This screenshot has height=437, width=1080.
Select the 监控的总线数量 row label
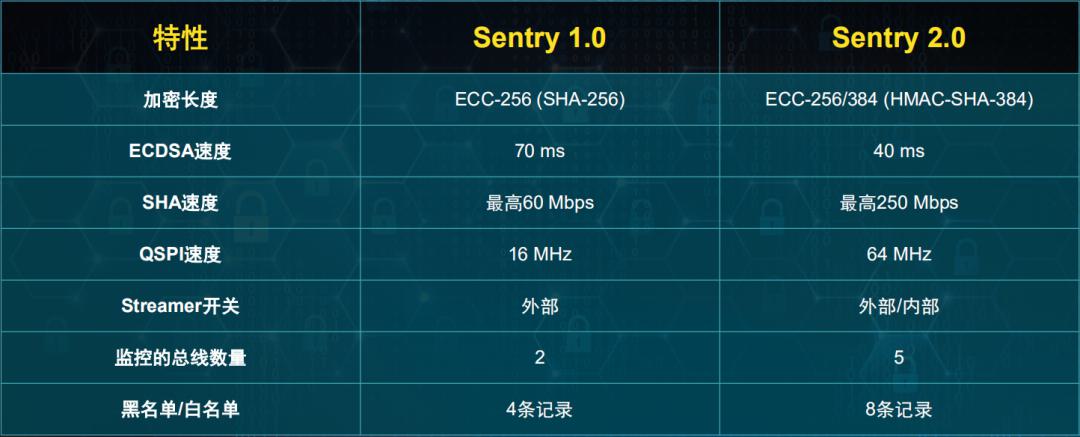pos(180,358)
